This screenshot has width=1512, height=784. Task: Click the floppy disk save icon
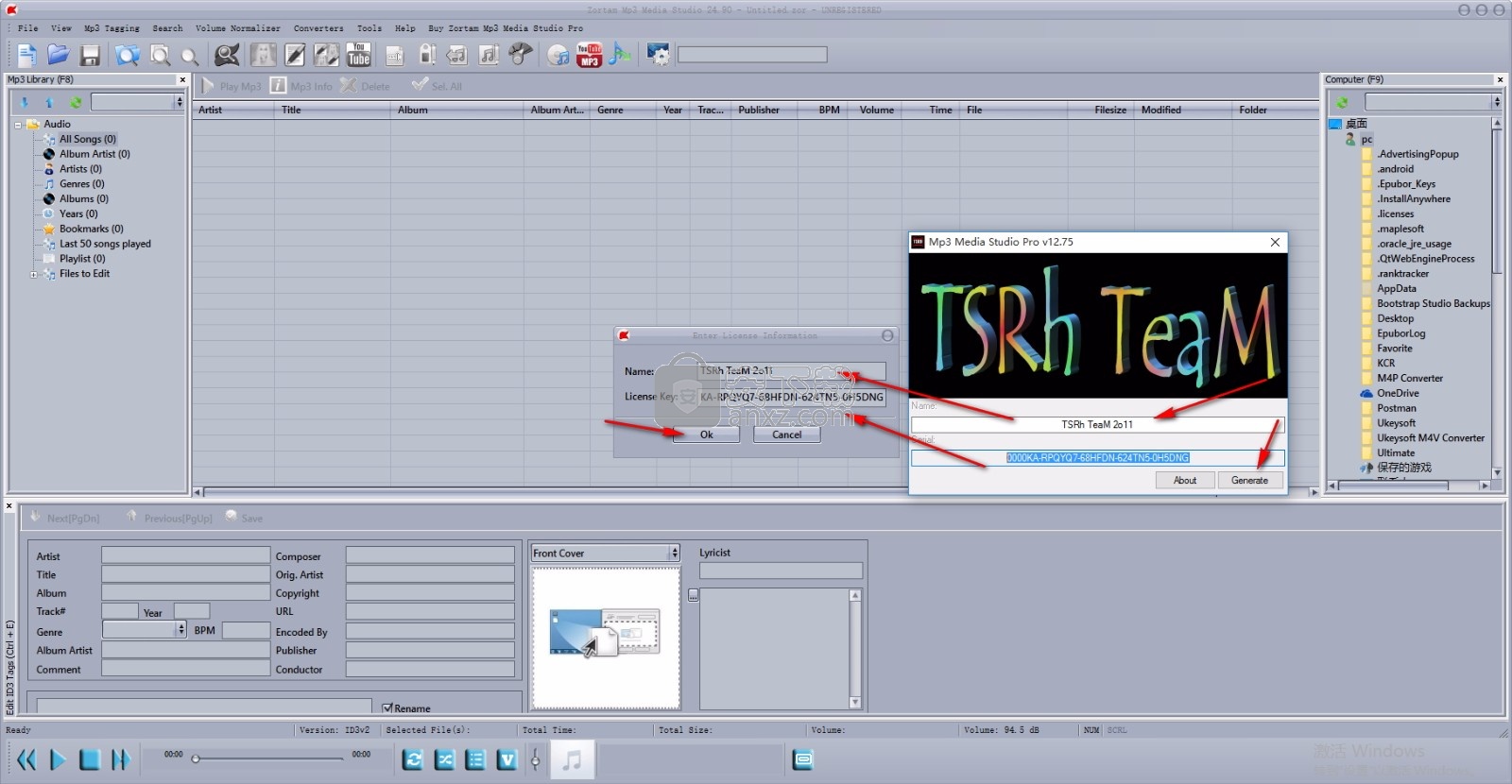click(x=90, y=56)
